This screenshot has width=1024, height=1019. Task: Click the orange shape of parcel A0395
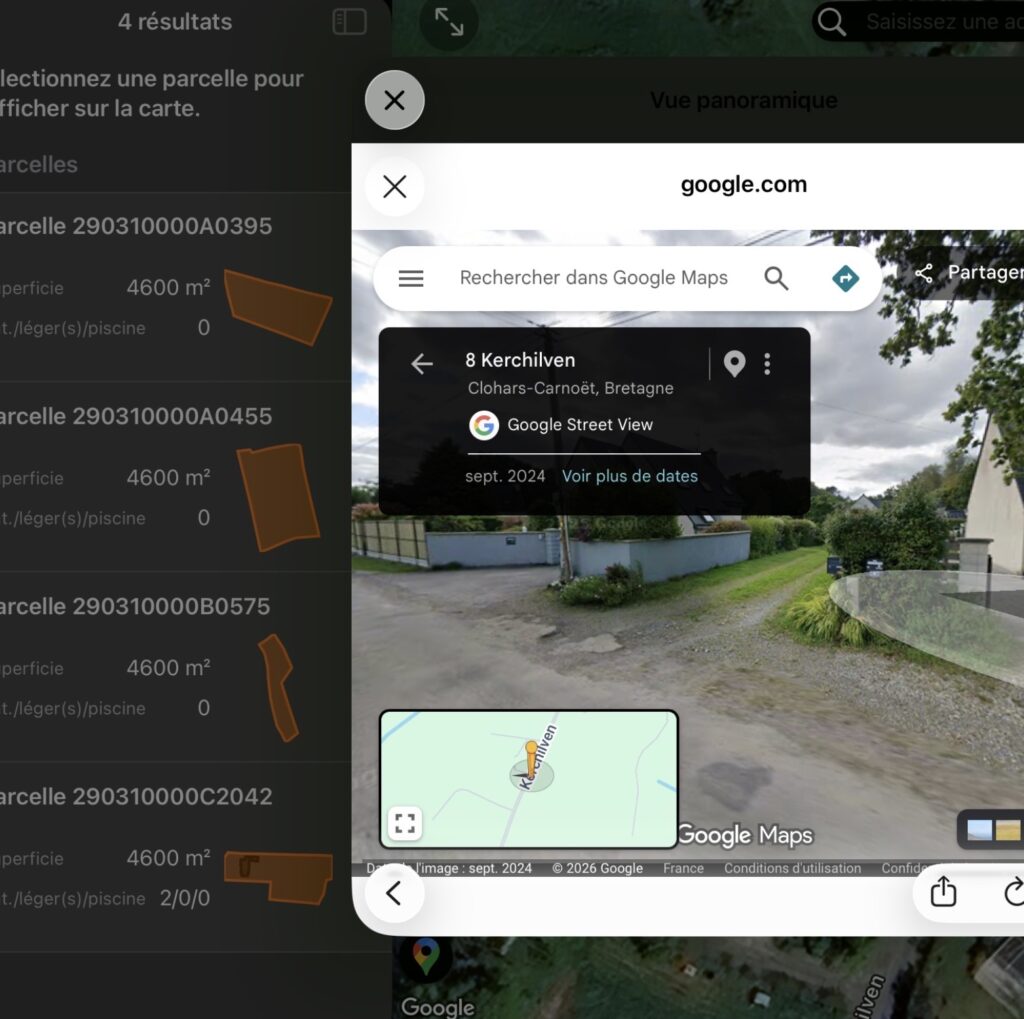[278, 306]
